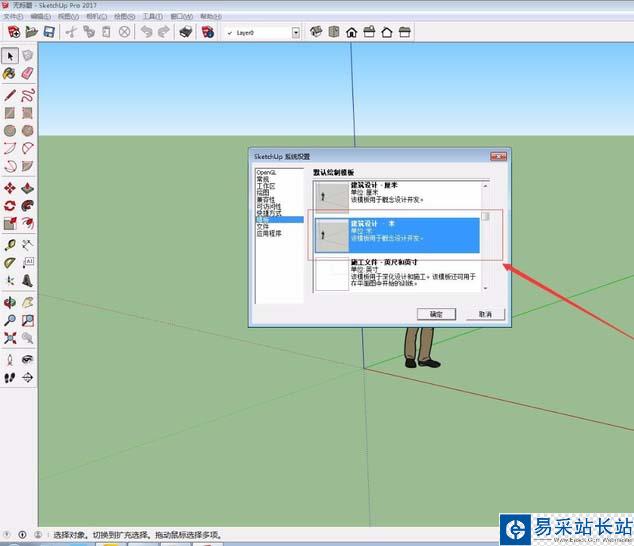
Task: Select the Follow Me tool
Action: click(27, 205)
